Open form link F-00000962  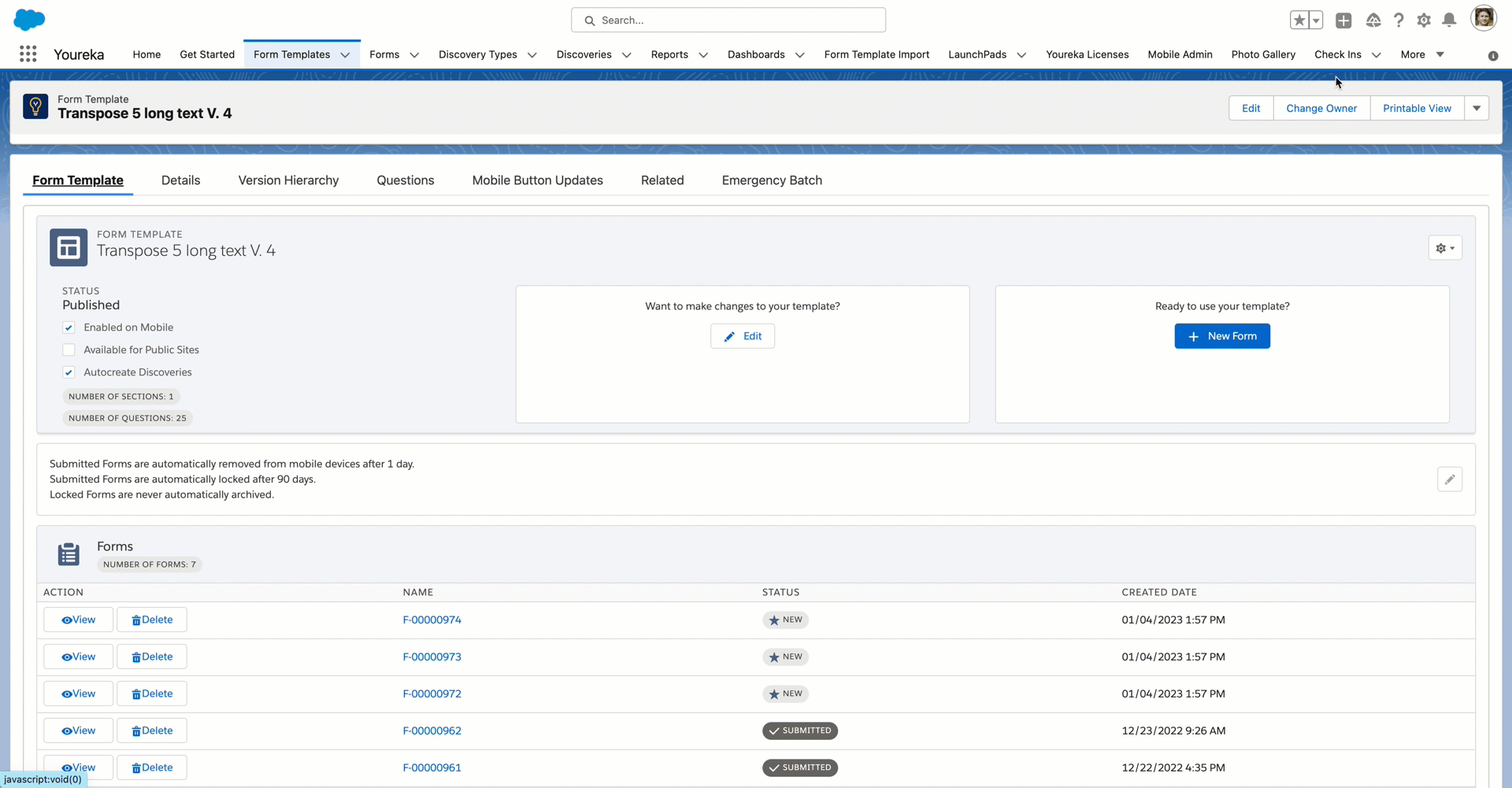(x=432, y=731)
